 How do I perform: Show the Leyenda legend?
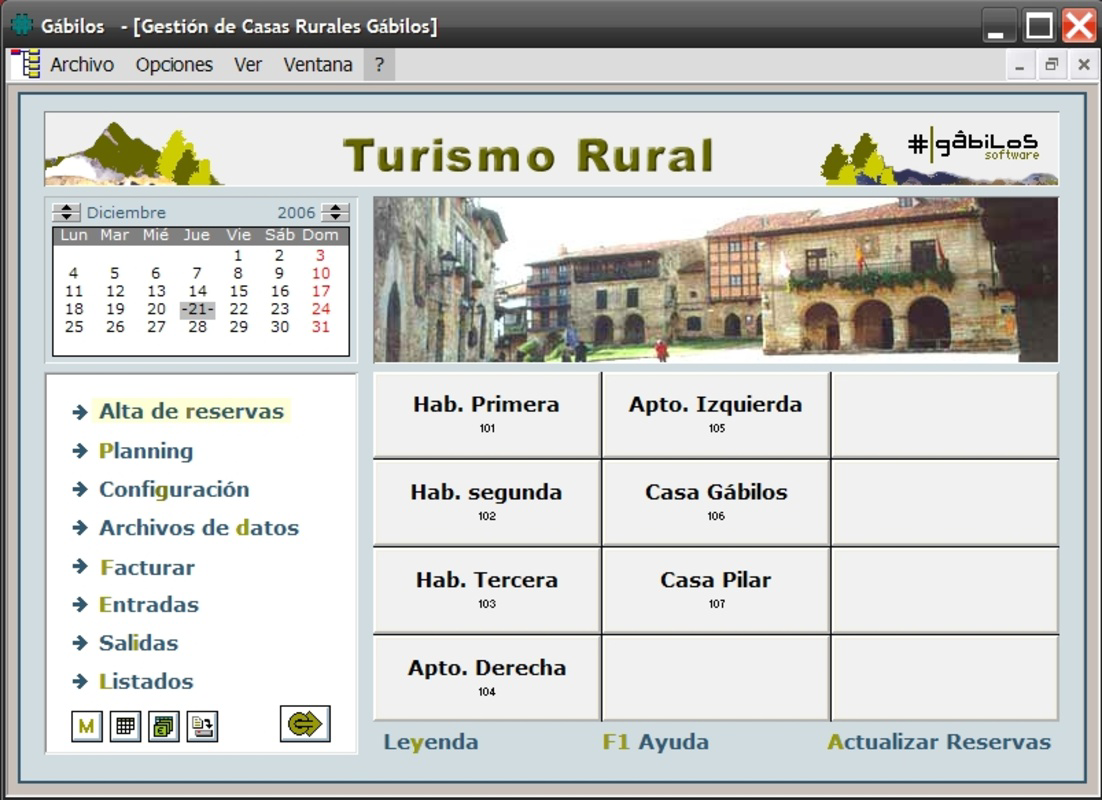pyautogui.click(x=431, y=742)
